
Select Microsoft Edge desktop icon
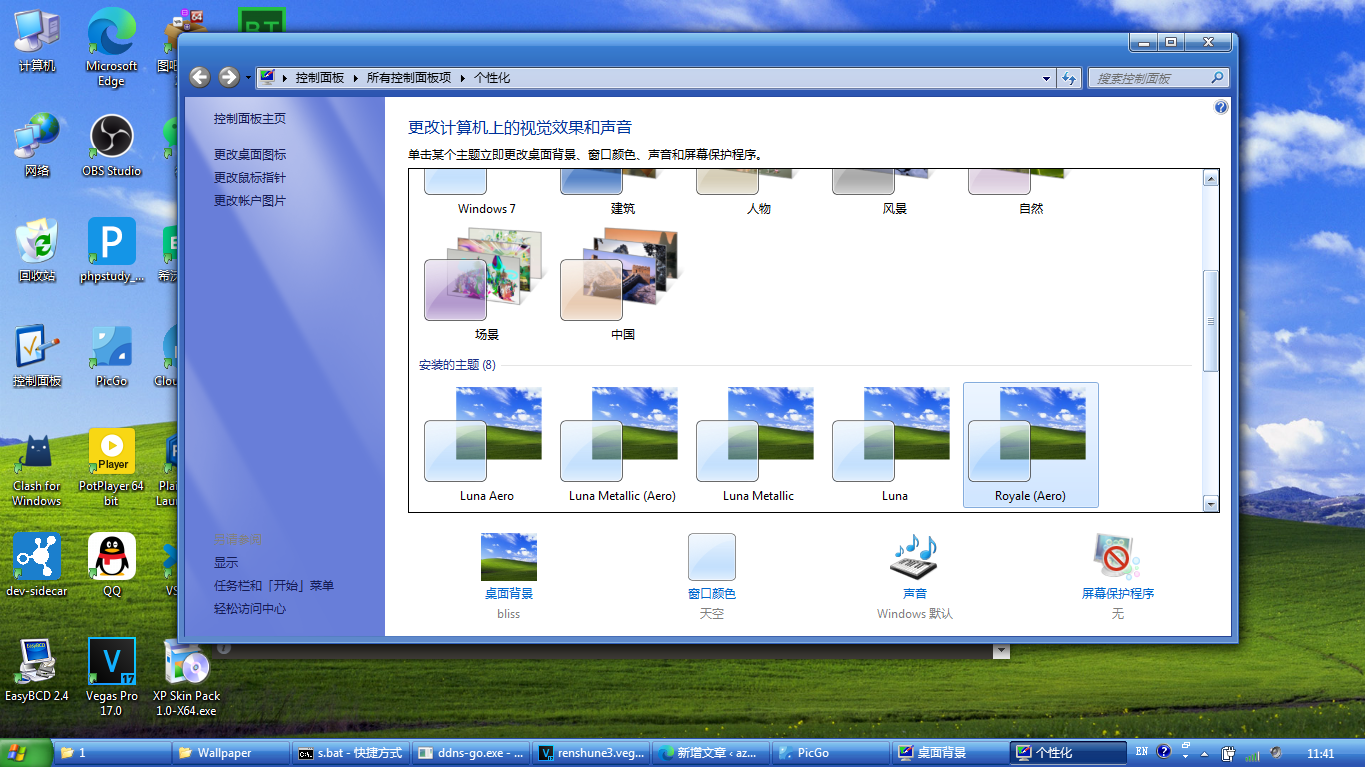(111, 48)
